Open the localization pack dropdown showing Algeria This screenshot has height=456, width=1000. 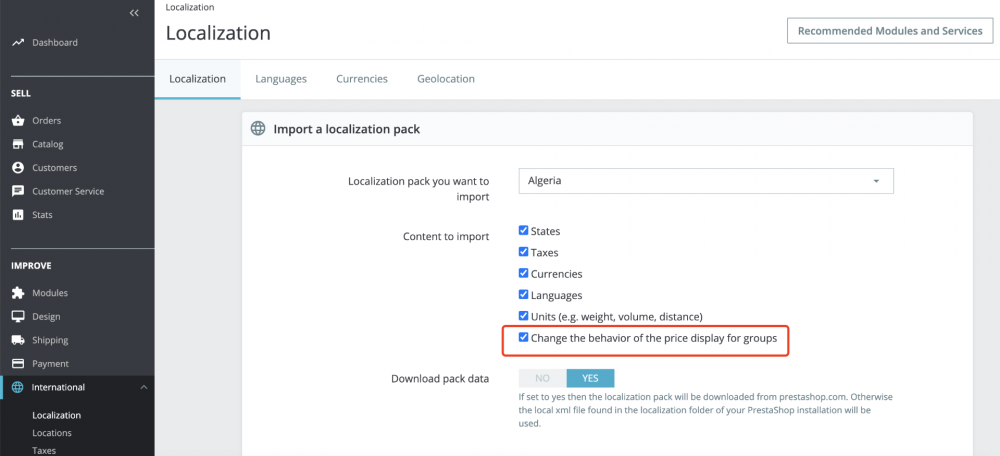coord(705,181)
